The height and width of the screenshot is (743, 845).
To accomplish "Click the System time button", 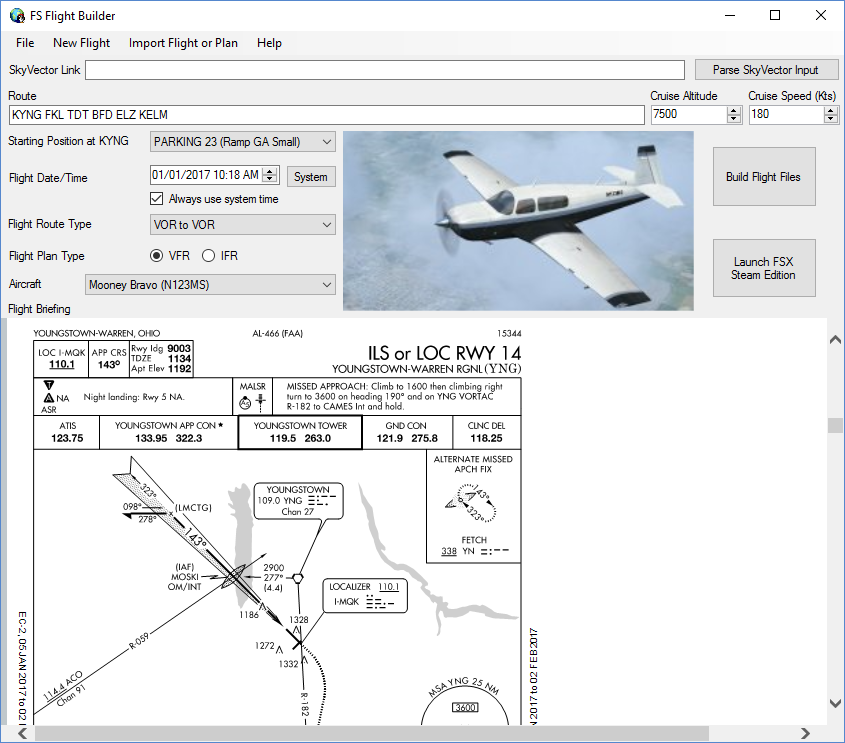I will click(311, 177).
